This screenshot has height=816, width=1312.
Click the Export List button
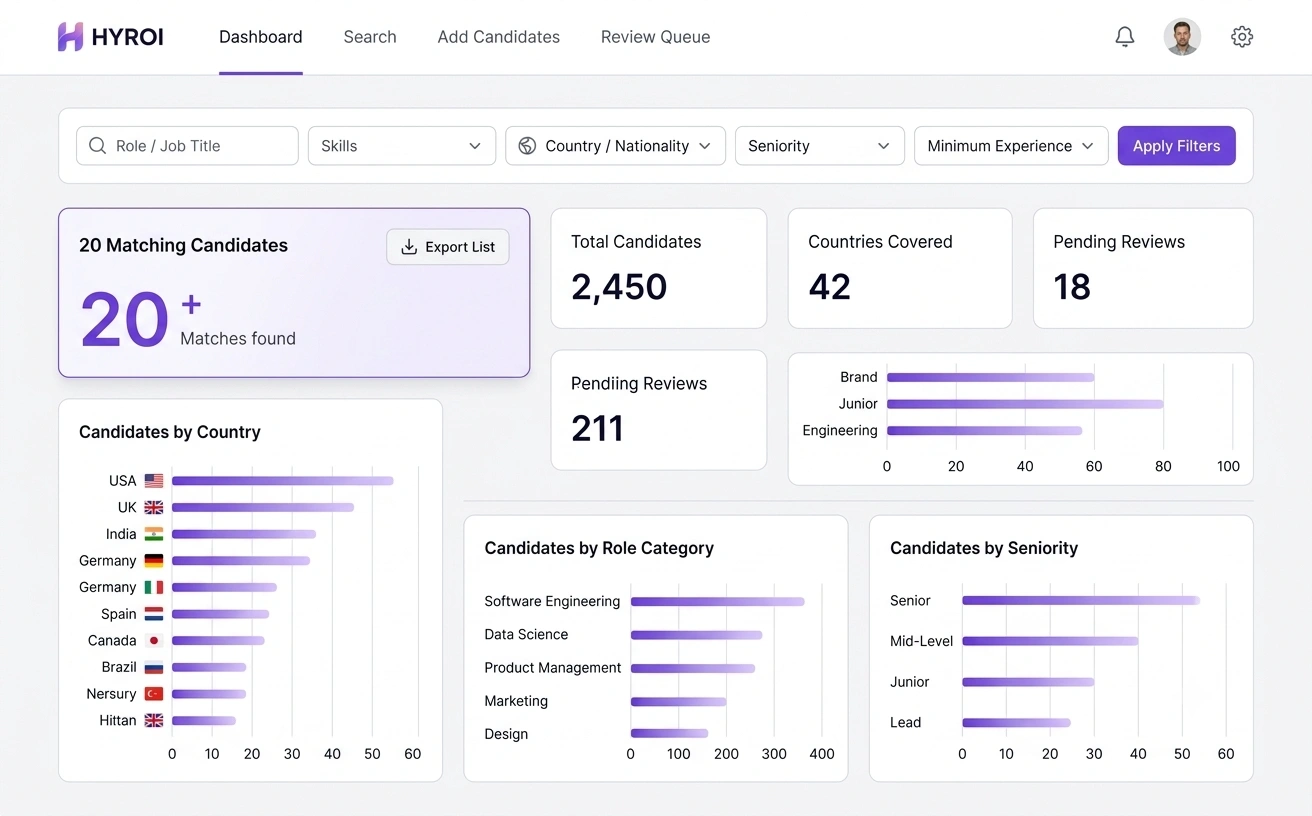(448, 247)
